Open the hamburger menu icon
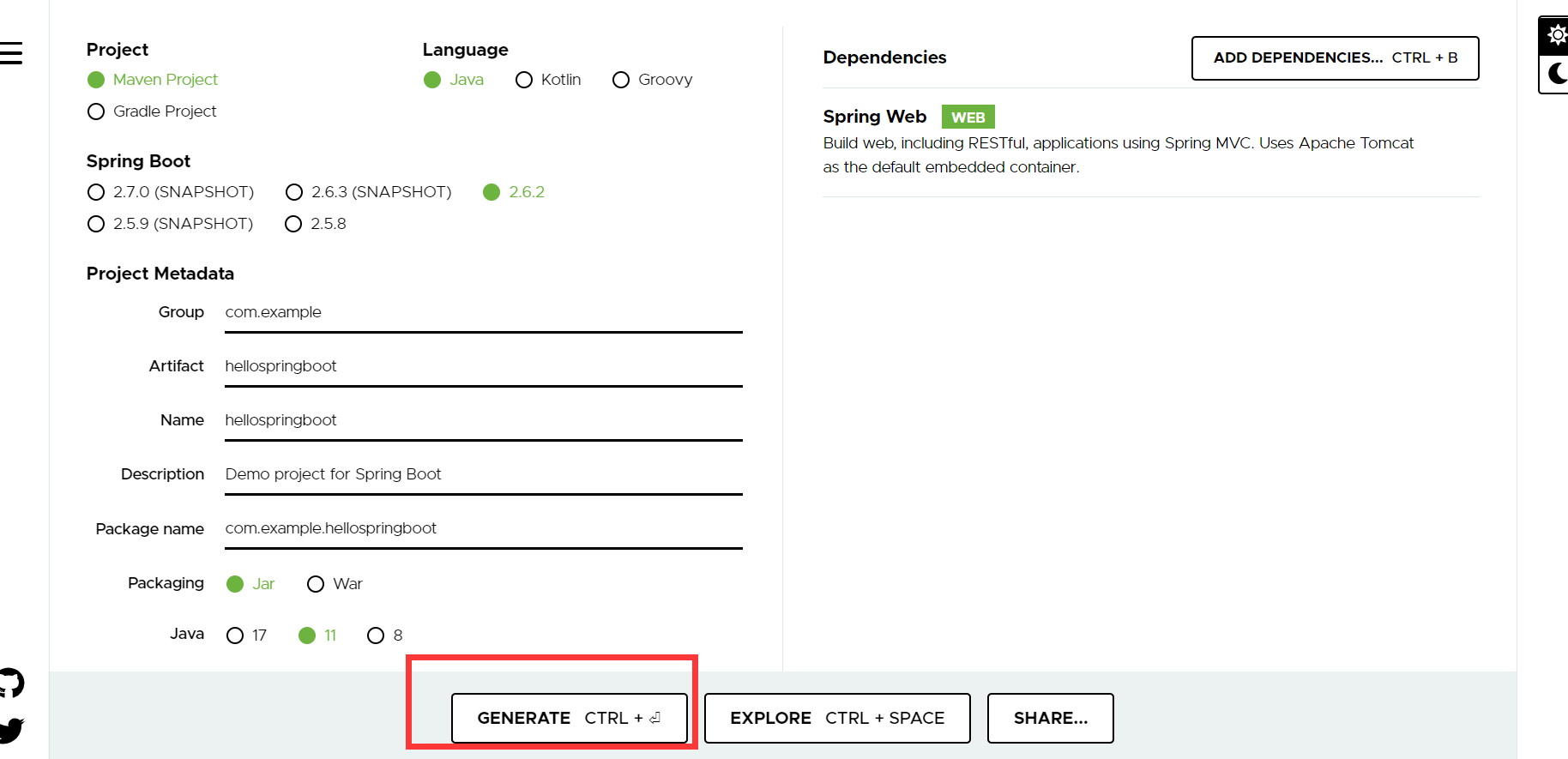The width and height of the screenshot is (1568, 759). tap(10, 53)
